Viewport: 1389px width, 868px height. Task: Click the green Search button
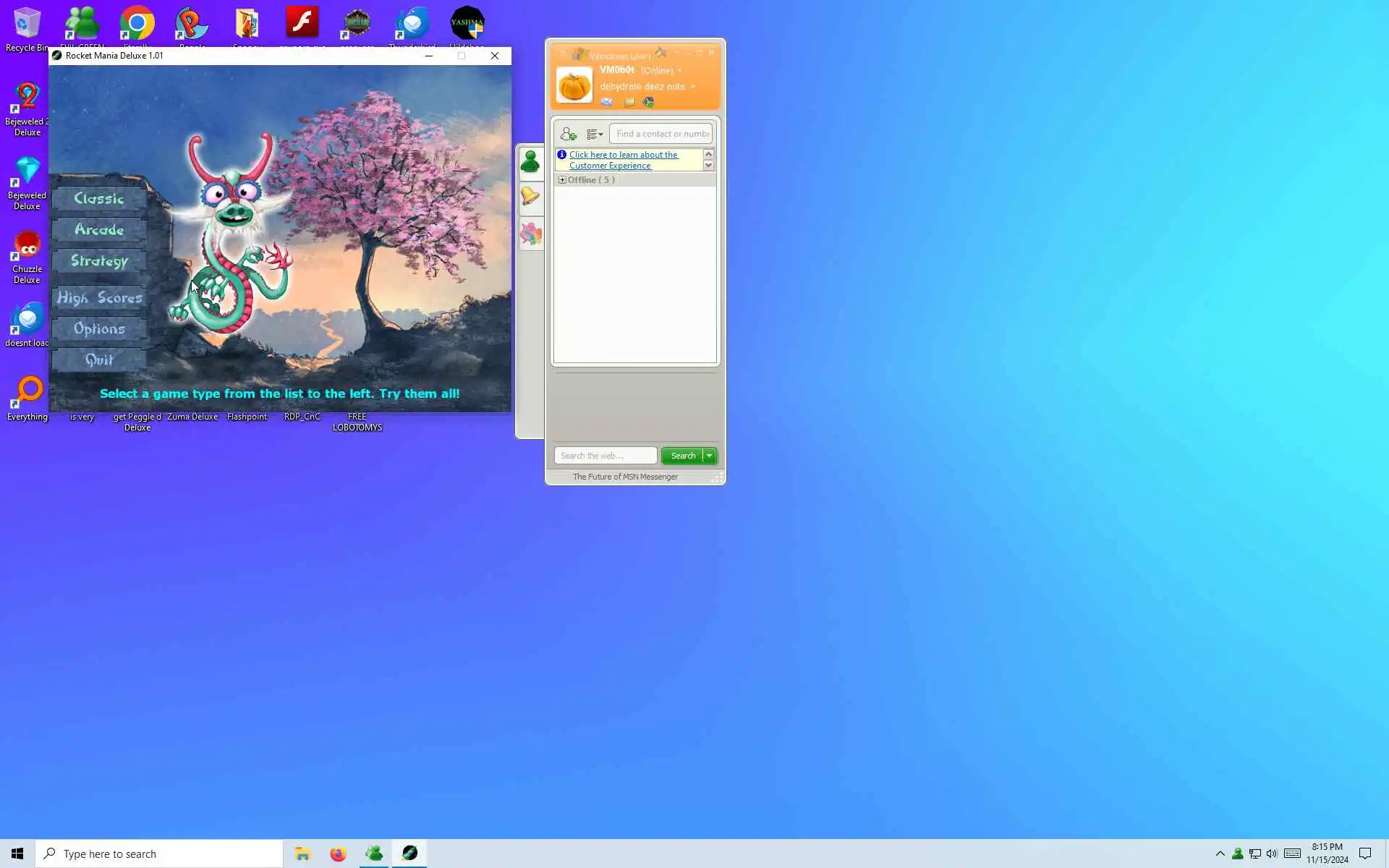[682, 456]
